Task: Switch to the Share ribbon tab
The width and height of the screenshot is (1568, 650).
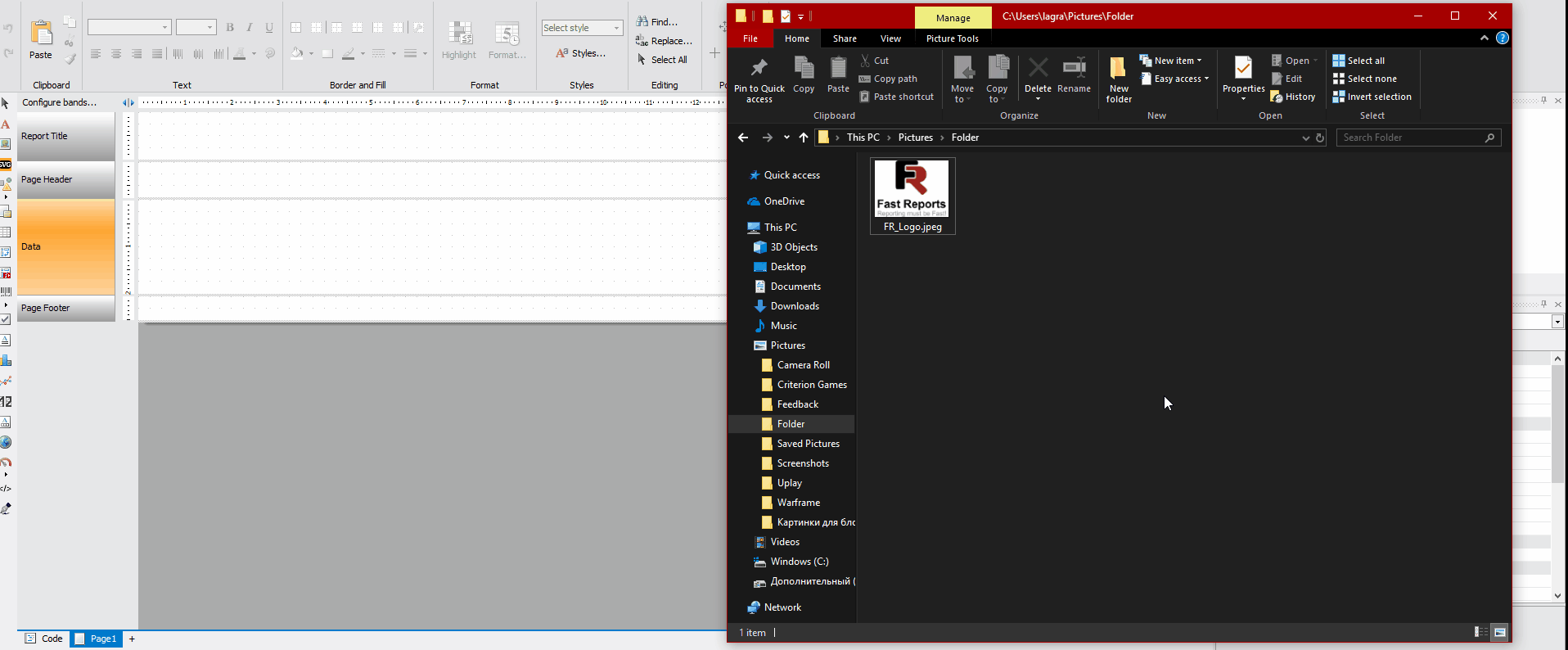Action: (845, 38)
